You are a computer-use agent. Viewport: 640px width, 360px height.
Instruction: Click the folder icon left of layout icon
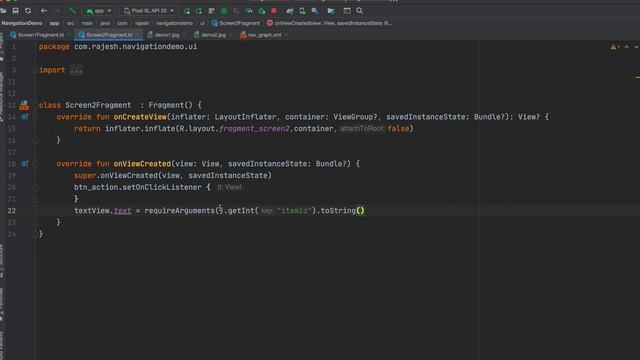click(331, 11)
